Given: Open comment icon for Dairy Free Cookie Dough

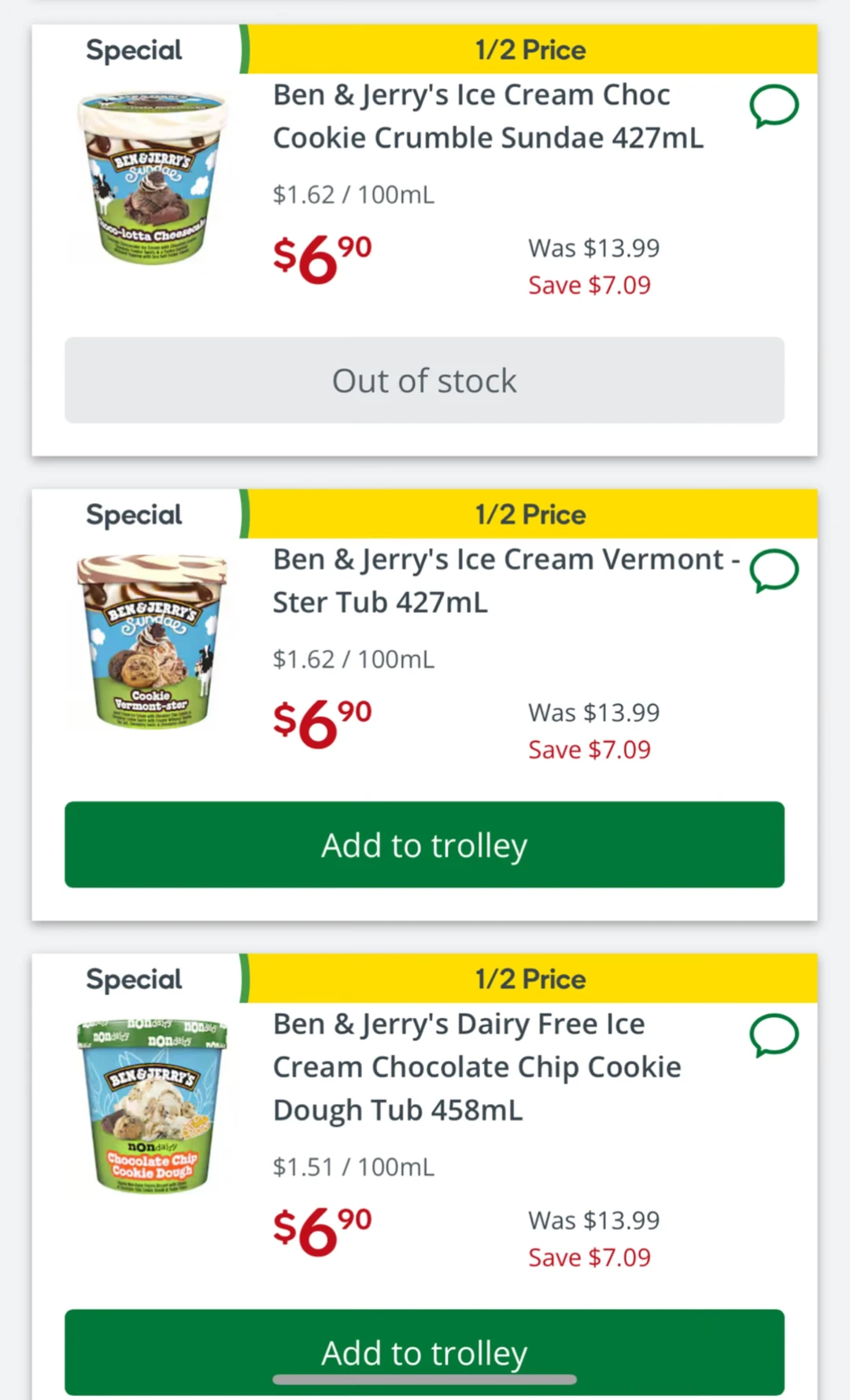Looking at the screenshot, I should tap(774, 1035).
